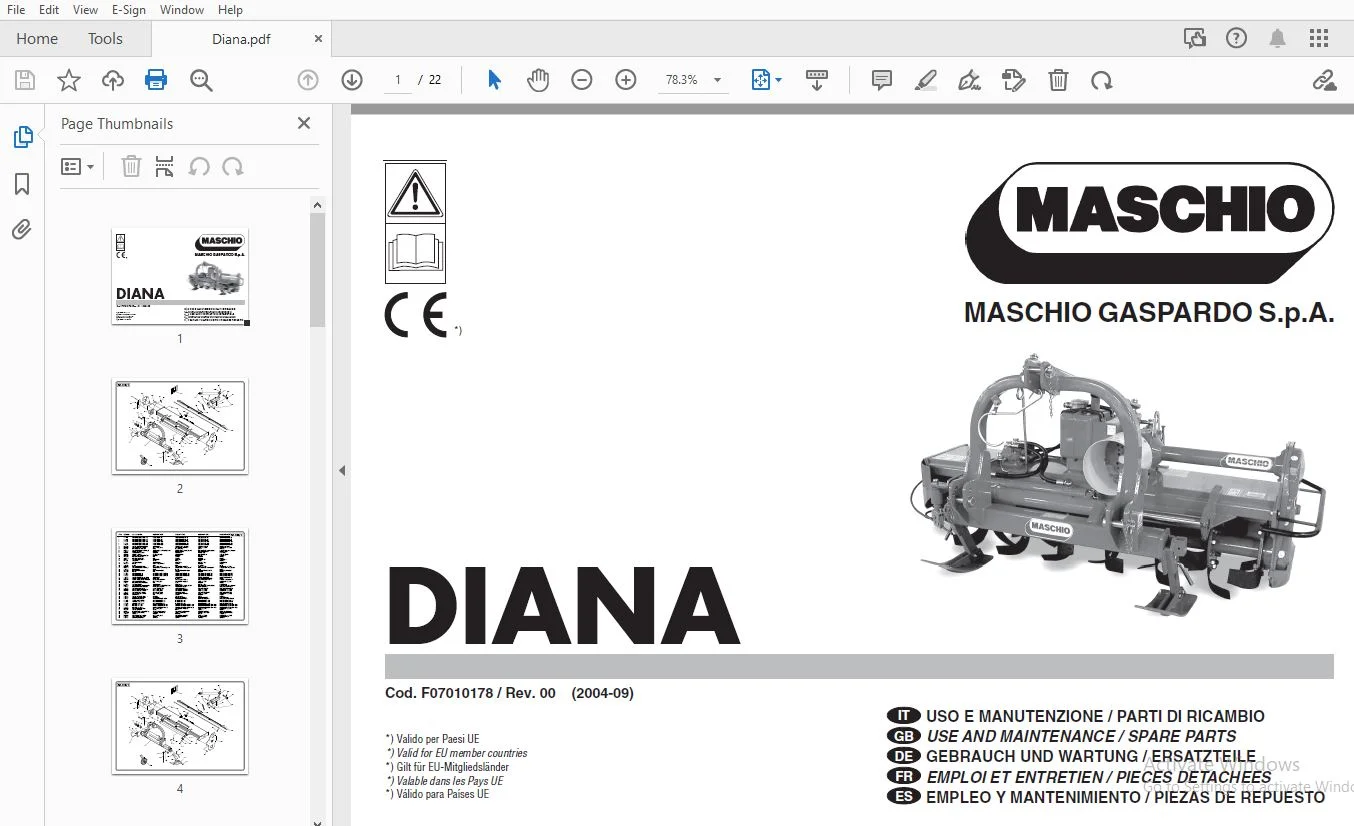The image size is (1354, 826).
Task: Save the file with the floppy disk icon
Action: tap(25, 80)
